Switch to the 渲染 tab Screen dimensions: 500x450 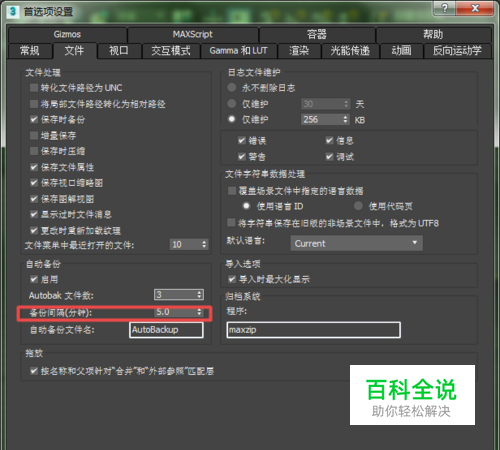coord(299,51)
